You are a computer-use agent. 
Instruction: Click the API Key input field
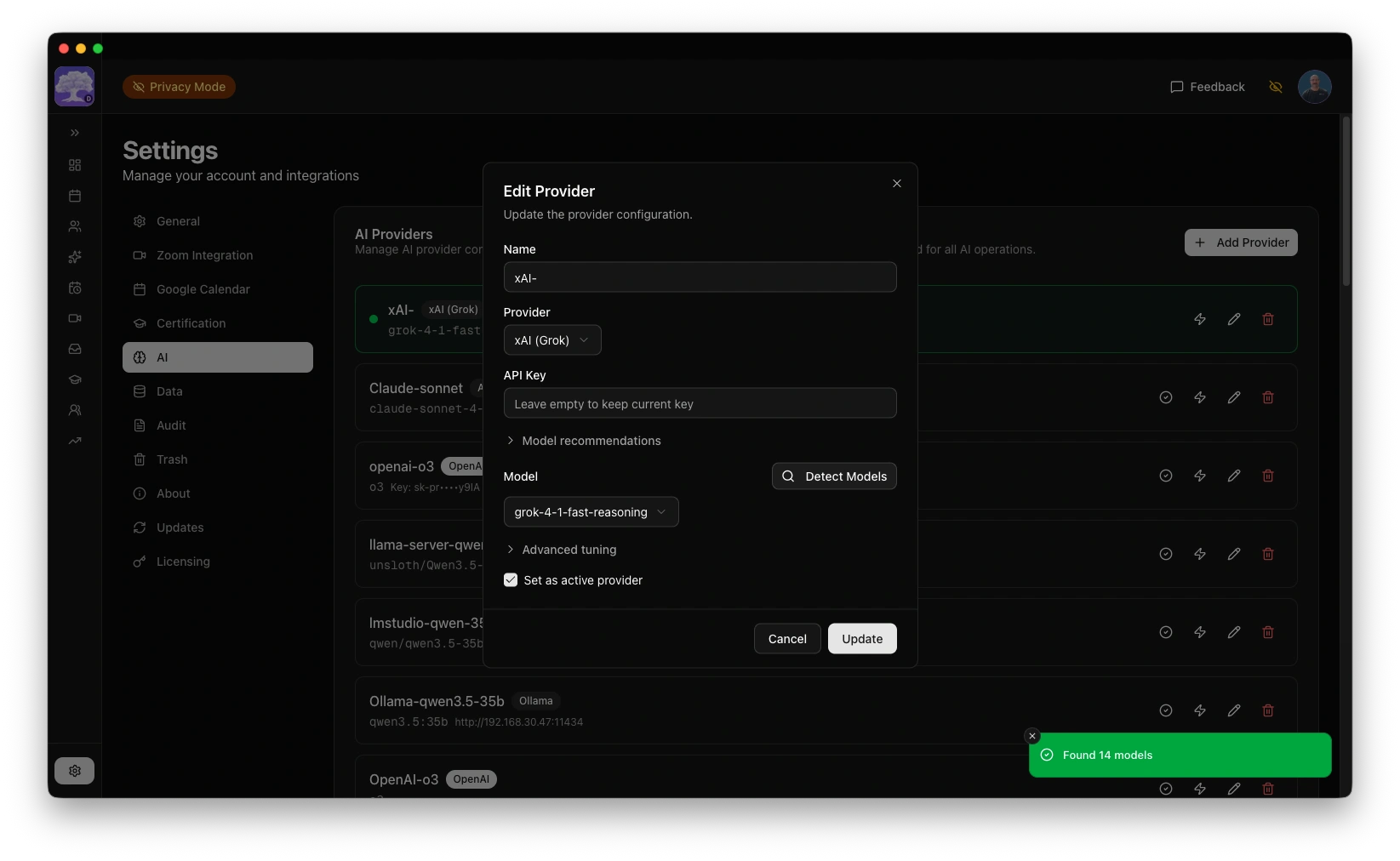coord(700,403)
